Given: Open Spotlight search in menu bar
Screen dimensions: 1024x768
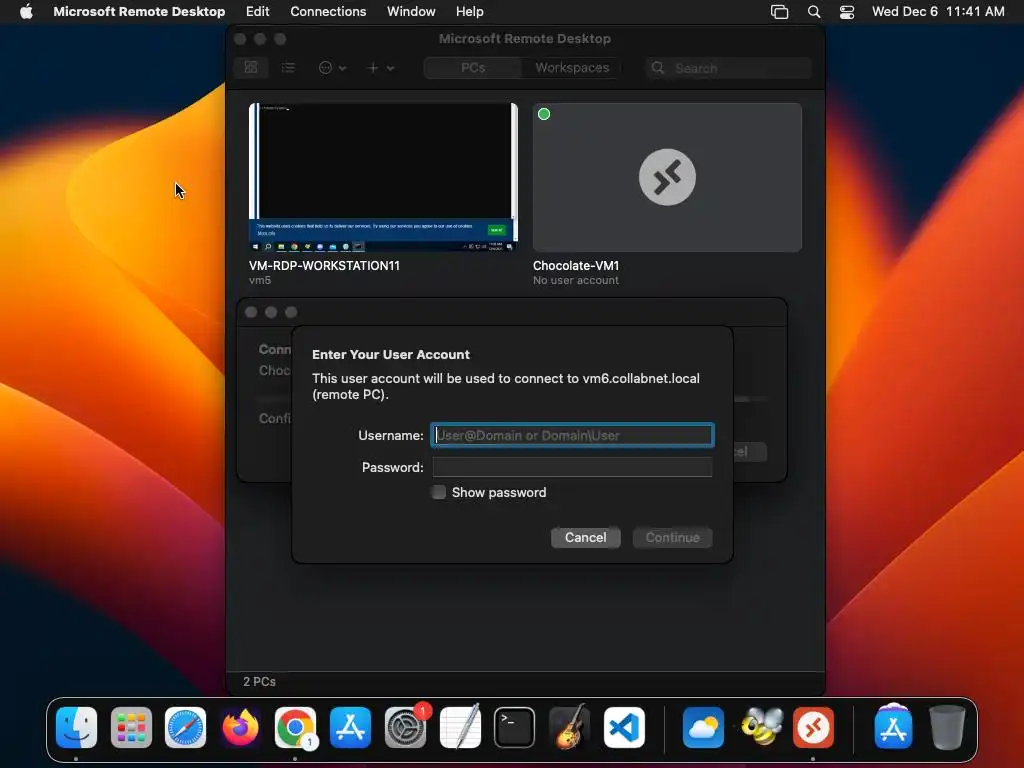Looking at the screenshot, I should coord(814,12).
